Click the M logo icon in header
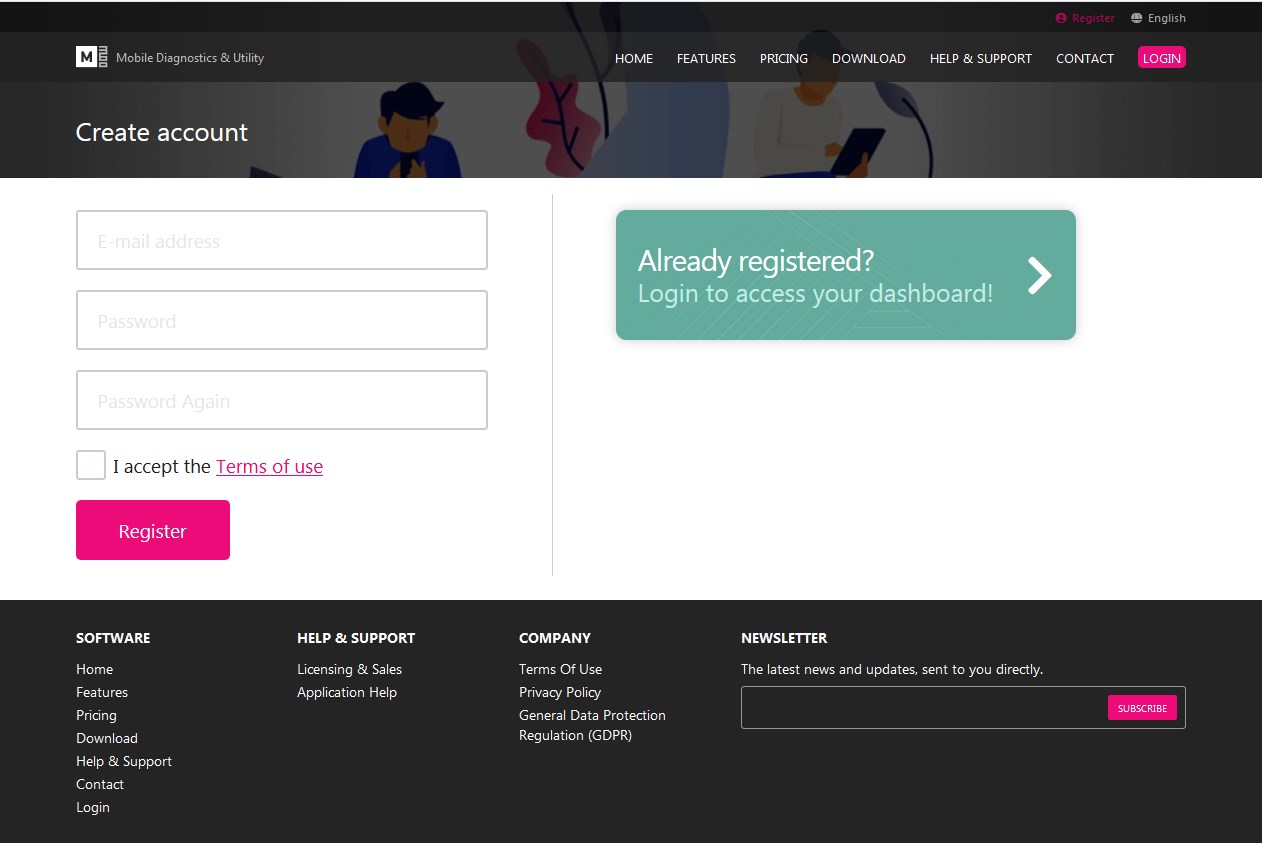This screenshot has height=843, width=1262. [x=91, y=57]
